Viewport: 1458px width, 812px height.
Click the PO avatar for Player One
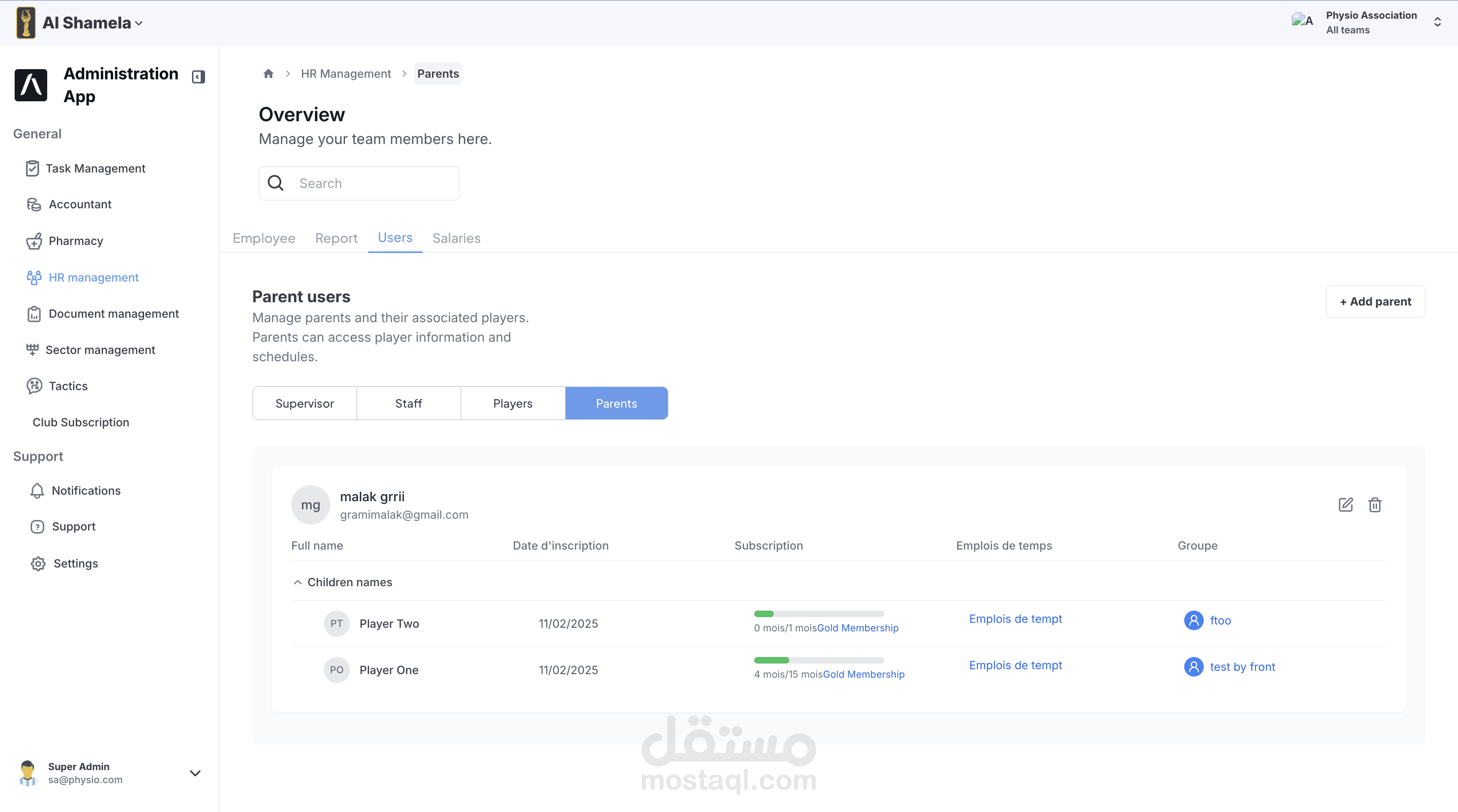[x=336, y=670]
